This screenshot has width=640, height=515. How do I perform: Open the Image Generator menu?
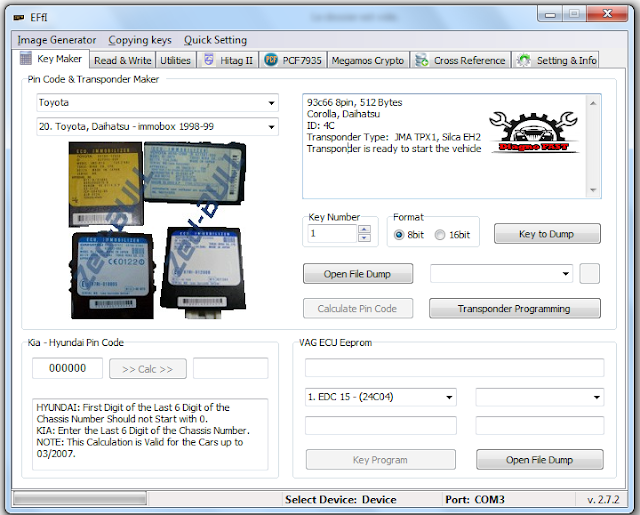point(57,40)
